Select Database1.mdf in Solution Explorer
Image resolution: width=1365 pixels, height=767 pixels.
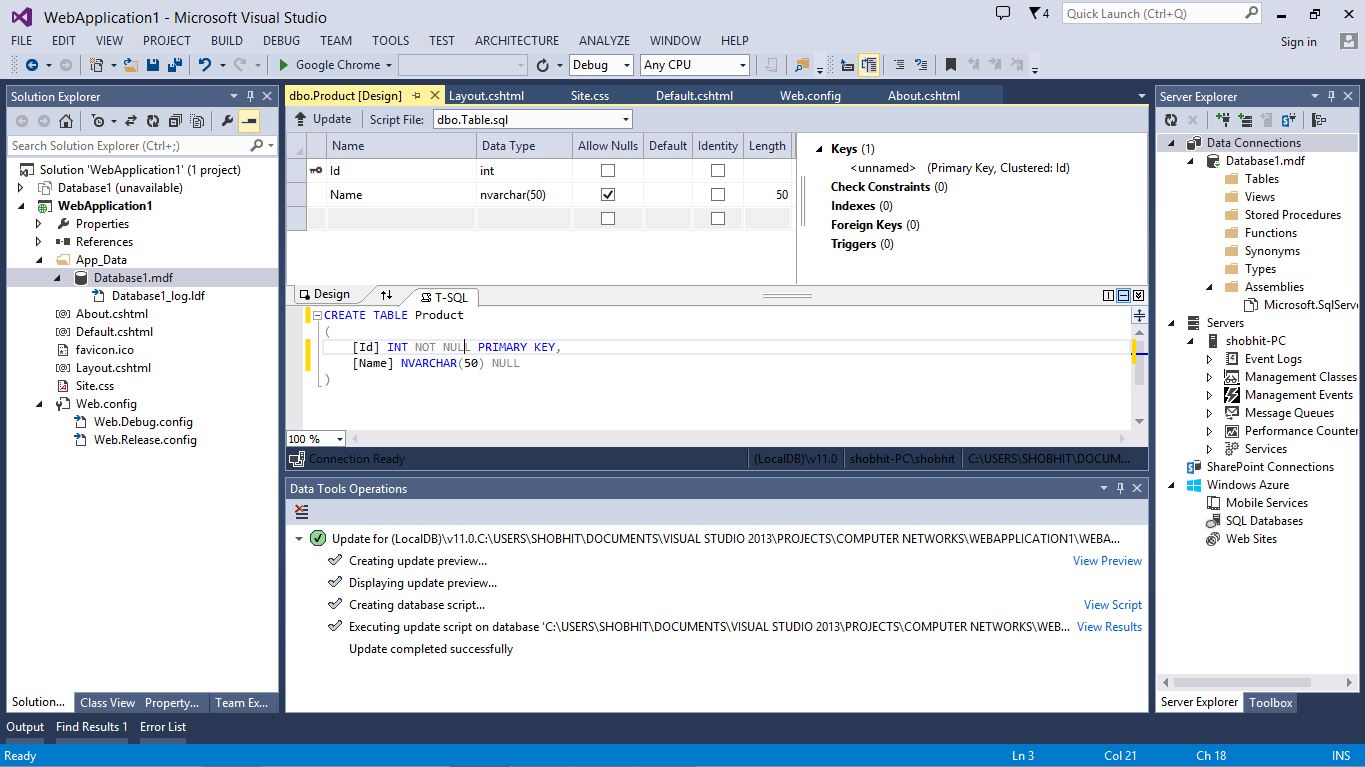tap(135, 277)
